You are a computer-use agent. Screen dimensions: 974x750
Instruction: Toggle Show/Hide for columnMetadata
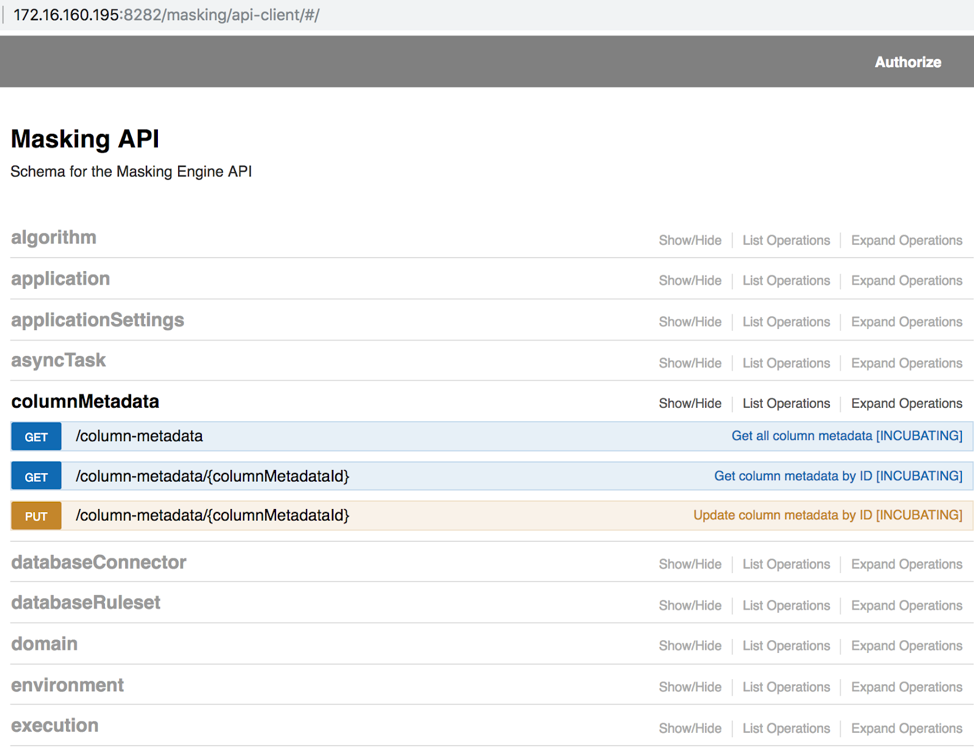coord(690,403)
